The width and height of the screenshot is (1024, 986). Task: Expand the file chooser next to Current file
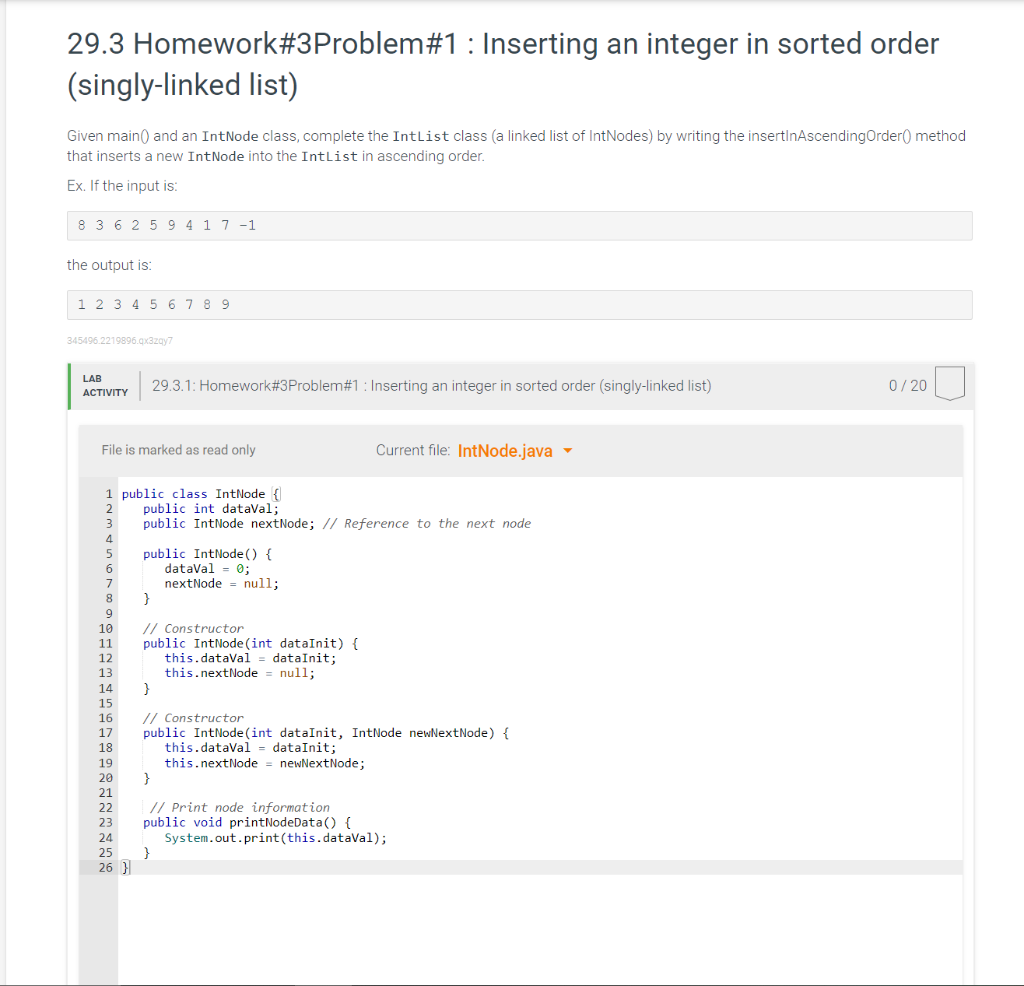pyautogui.click(x=568, y=451)
